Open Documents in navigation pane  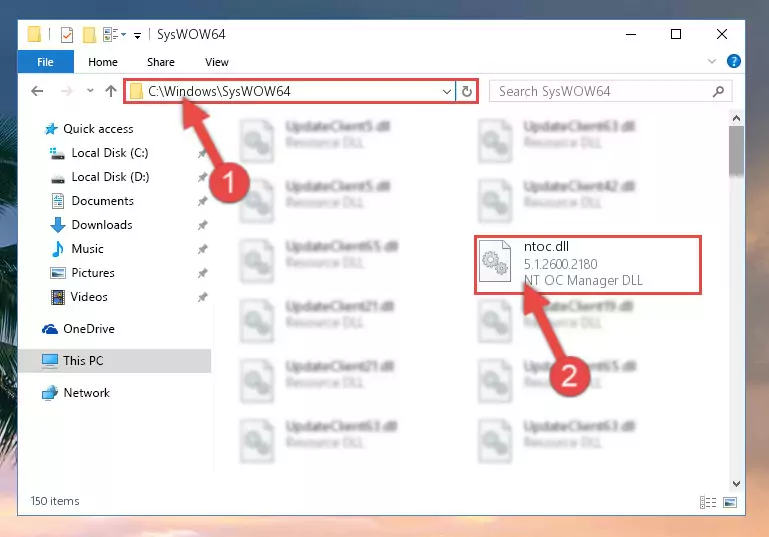(103, 201)
